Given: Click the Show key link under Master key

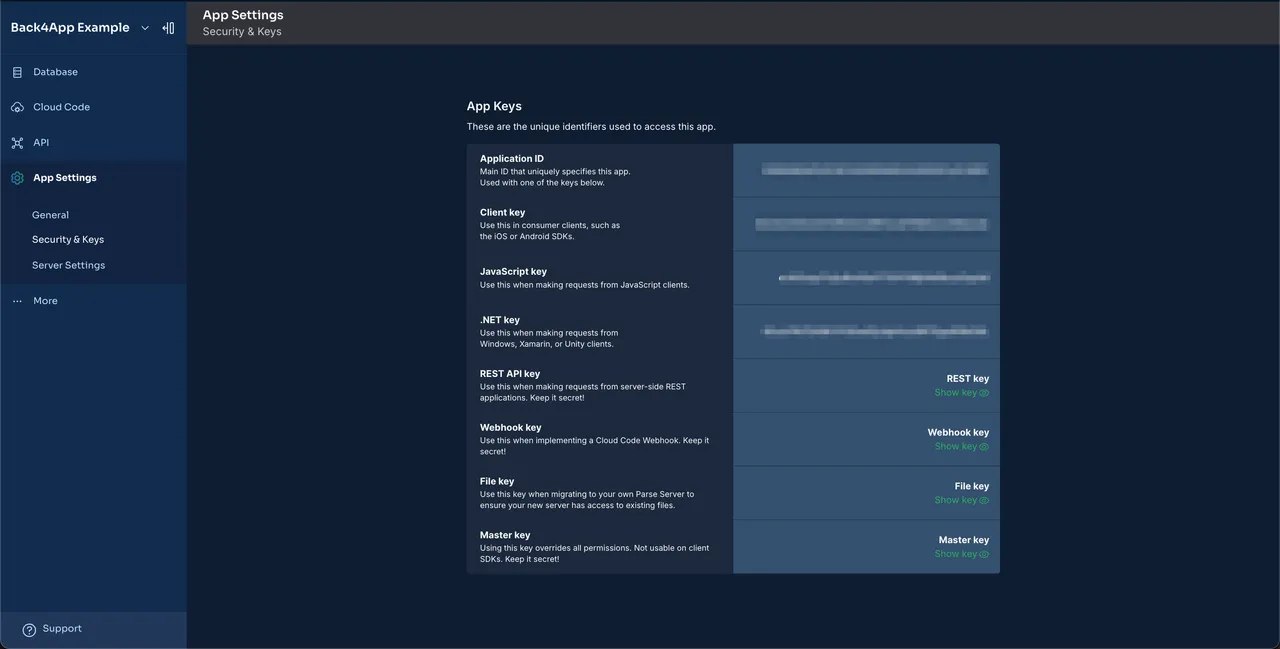Looking at the screenshot, I should pos(955,553).
